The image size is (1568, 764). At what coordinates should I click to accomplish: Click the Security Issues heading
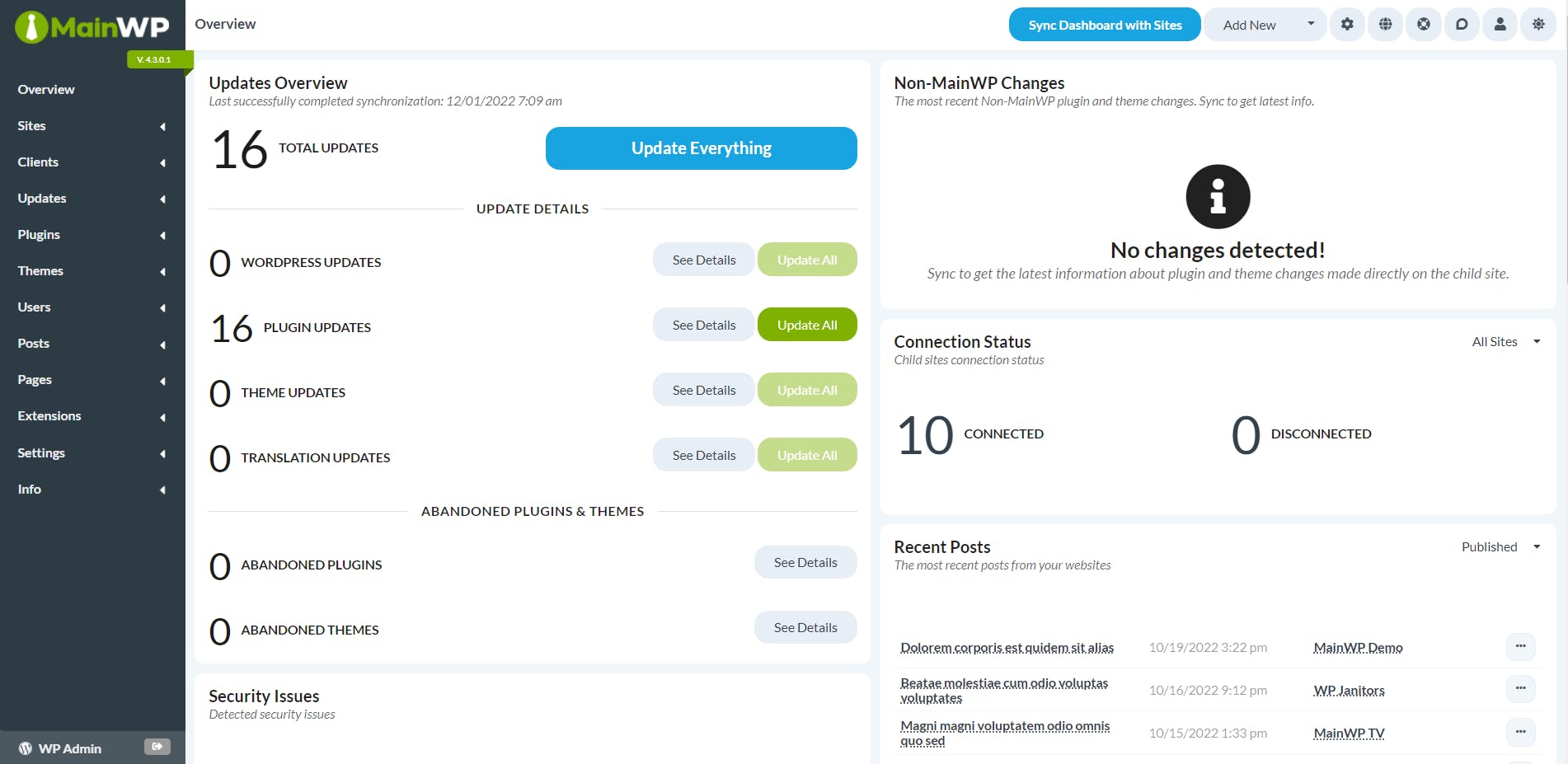(x=264, y=696)
